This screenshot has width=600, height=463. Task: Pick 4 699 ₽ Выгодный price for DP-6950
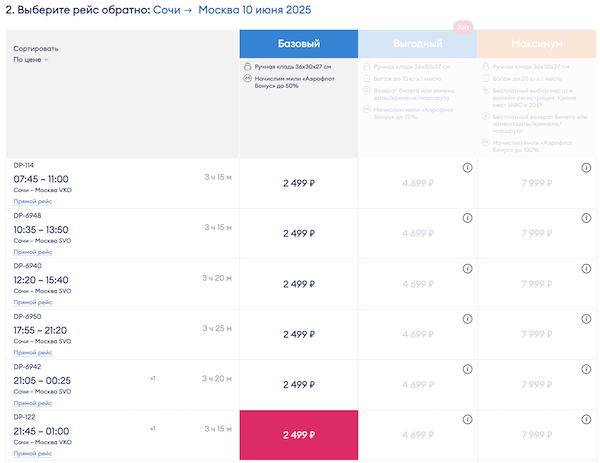point(417,334)
